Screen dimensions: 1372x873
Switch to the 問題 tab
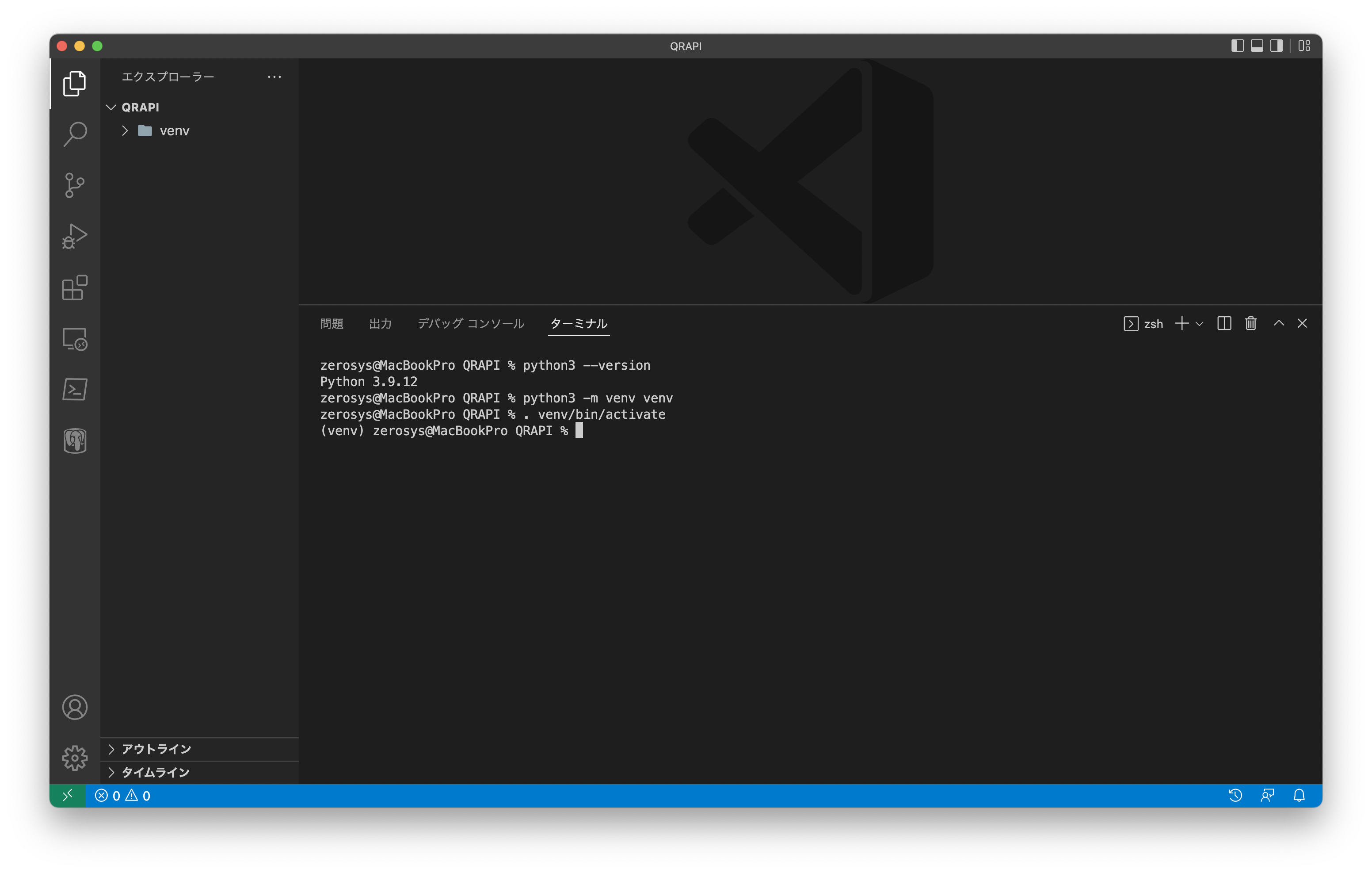[x=332, y=323]
